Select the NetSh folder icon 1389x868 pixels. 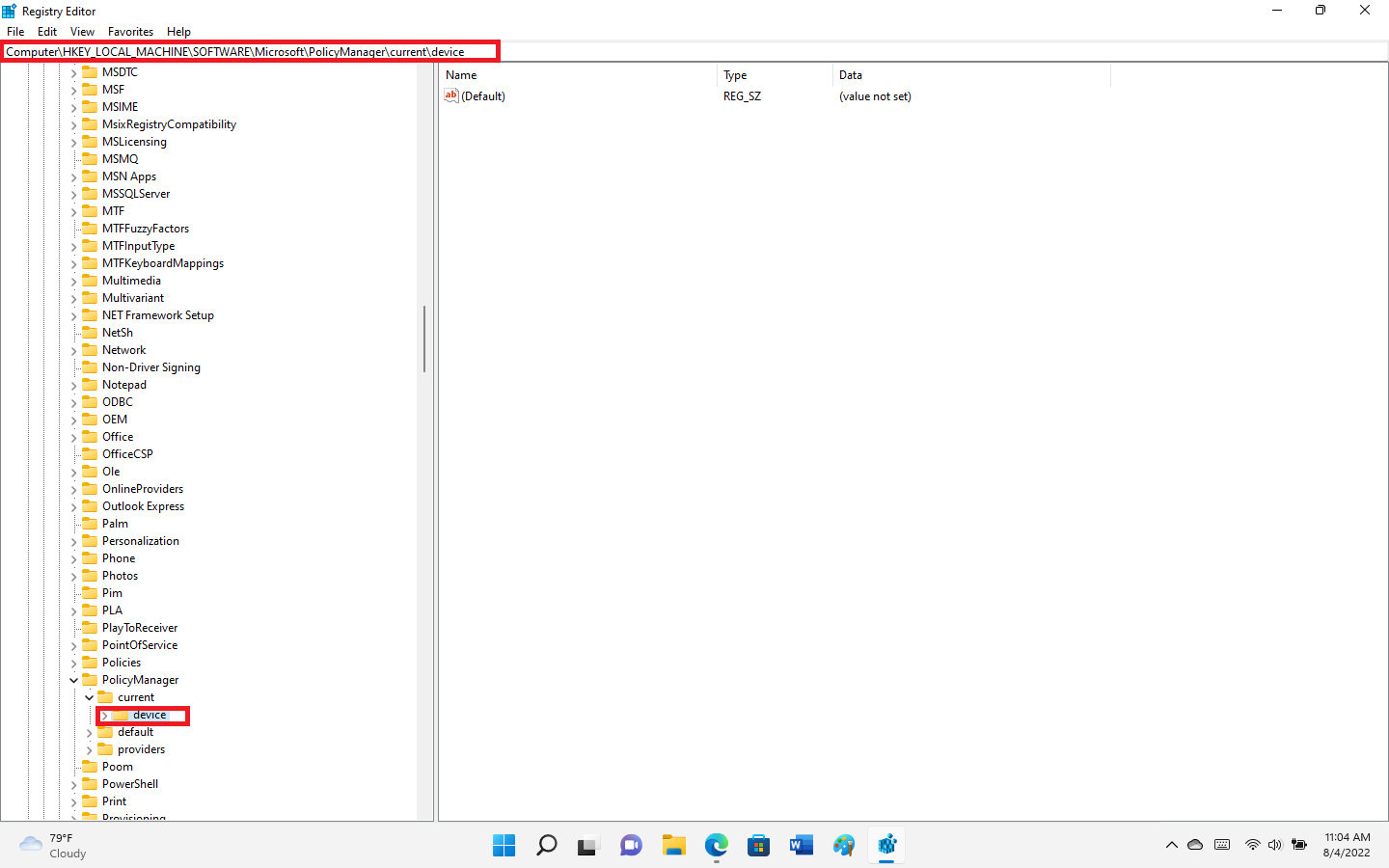coord(90,333)
